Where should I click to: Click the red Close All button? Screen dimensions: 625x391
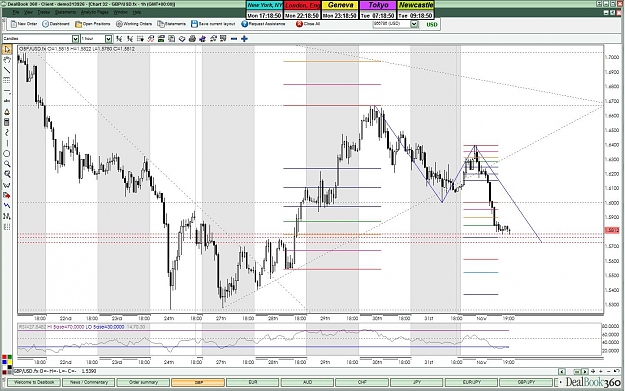click(308, 24)
